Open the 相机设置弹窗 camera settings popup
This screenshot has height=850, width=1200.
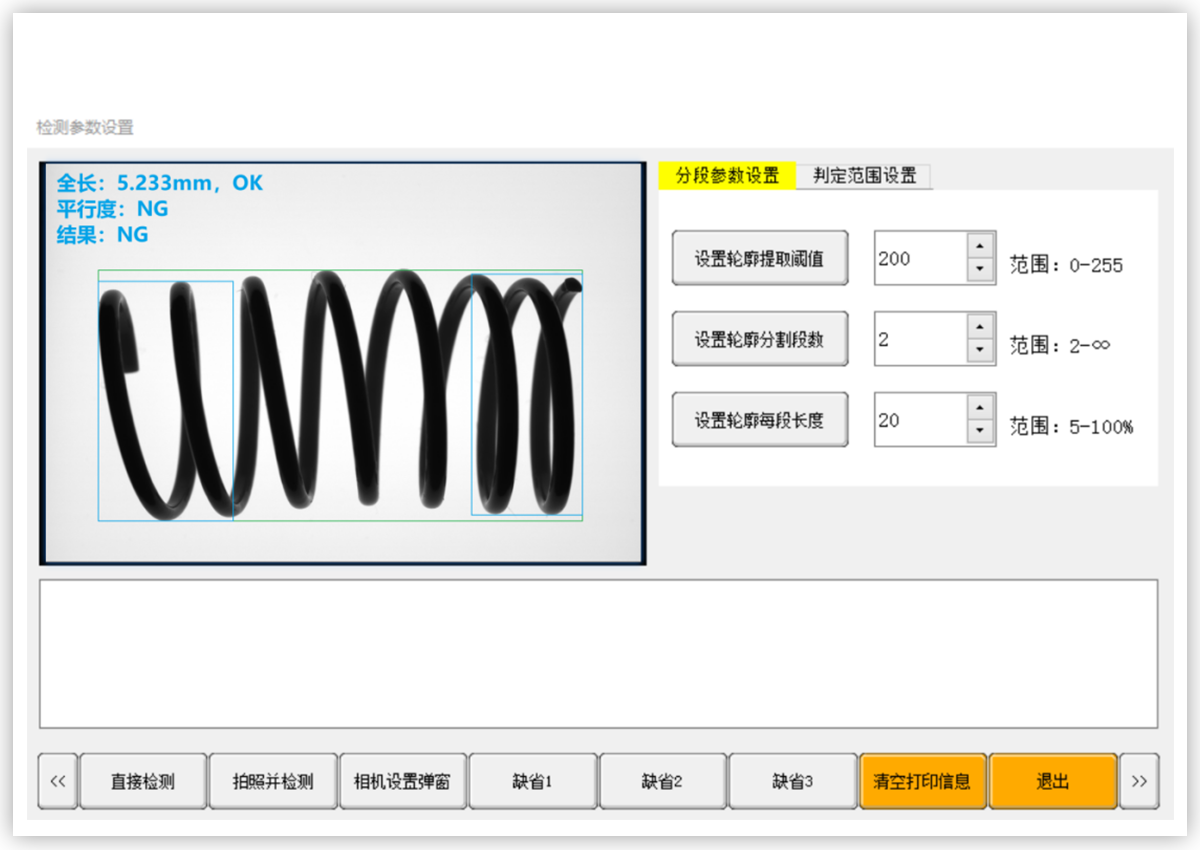coord(403,781)
